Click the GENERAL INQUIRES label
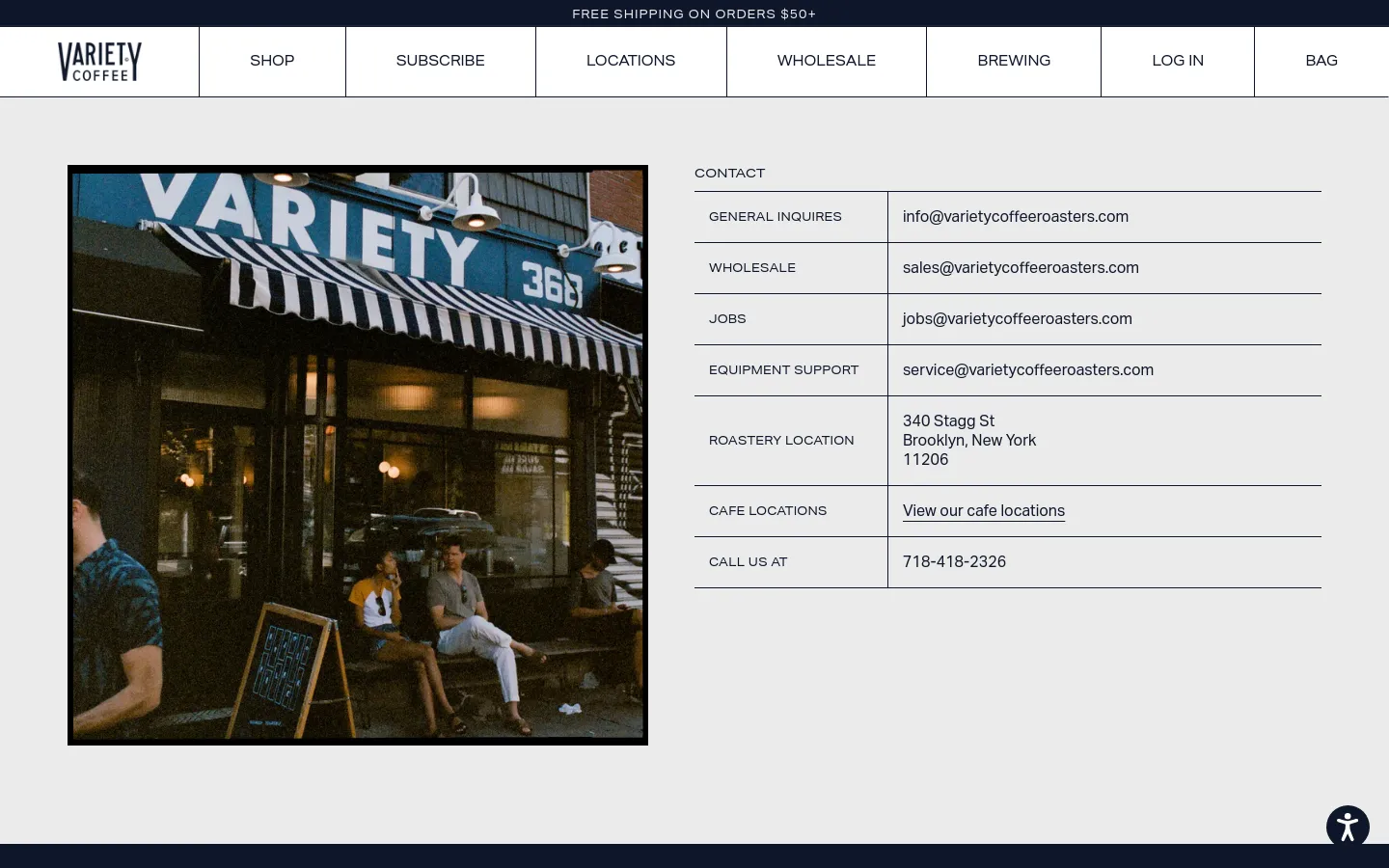This screenshot has height=868, width=1389. (x=776, y=217)
